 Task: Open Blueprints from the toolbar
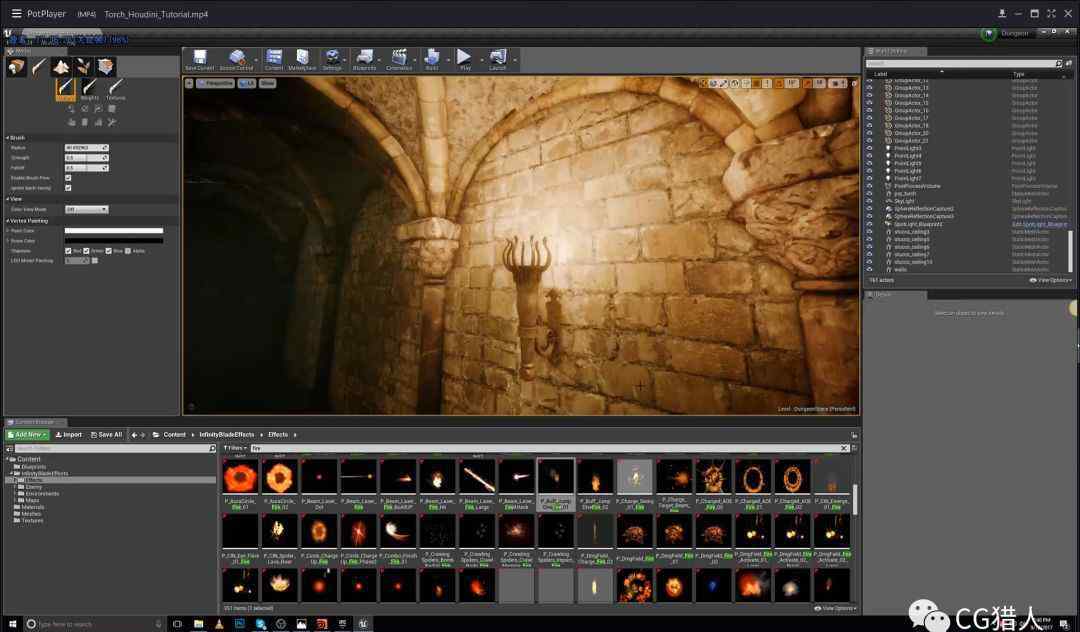click(x=364, y=60)
